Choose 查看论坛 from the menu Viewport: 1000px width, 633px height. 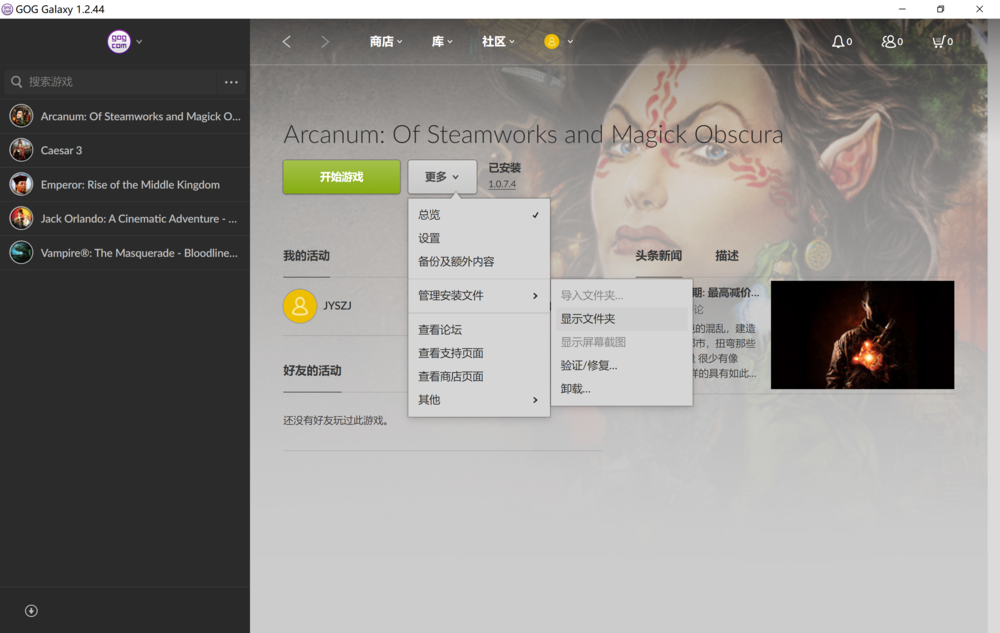pyautogui.click(x=479, y=330)
